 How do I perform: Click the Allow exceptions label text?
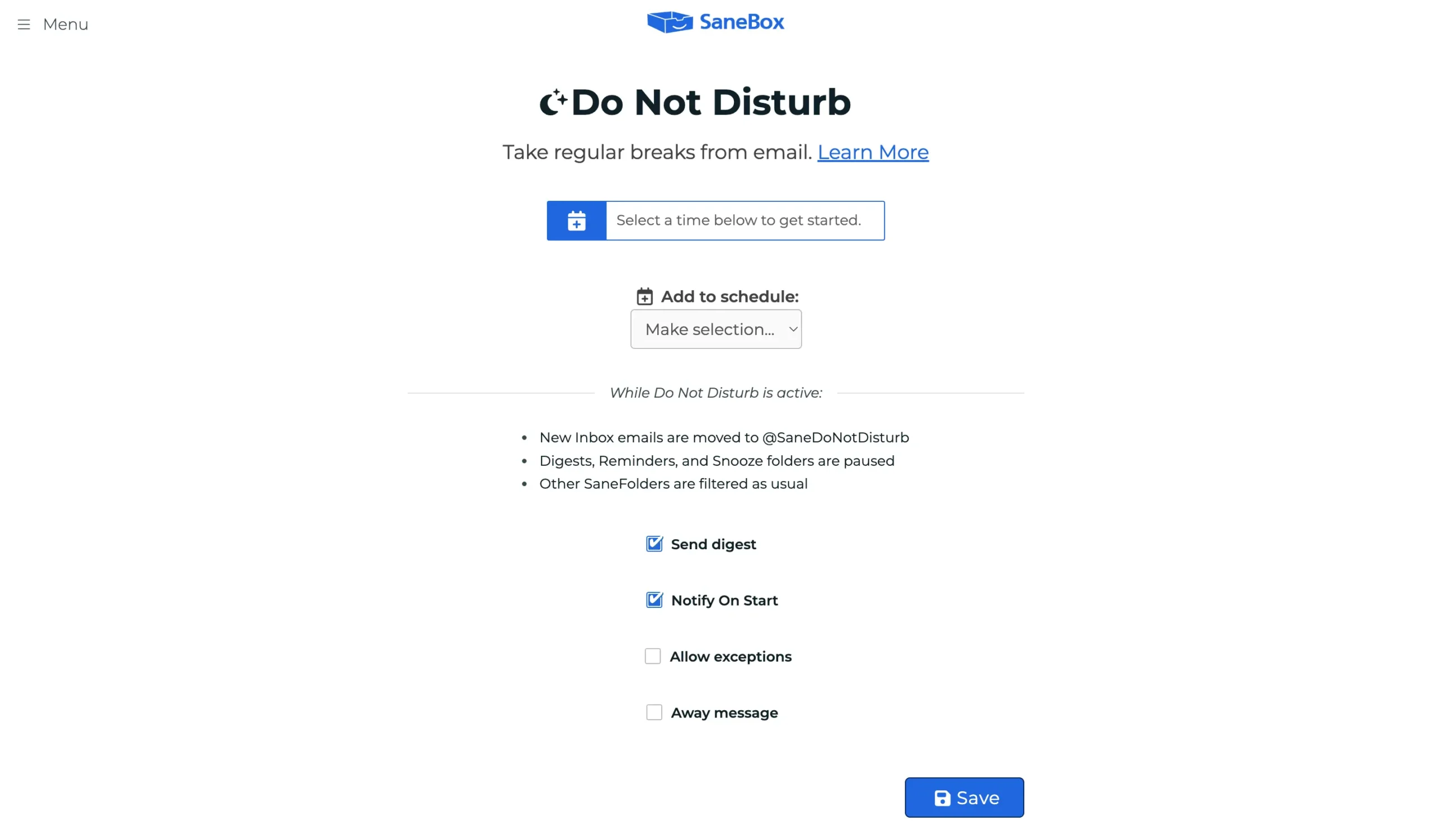pos(730,657)
